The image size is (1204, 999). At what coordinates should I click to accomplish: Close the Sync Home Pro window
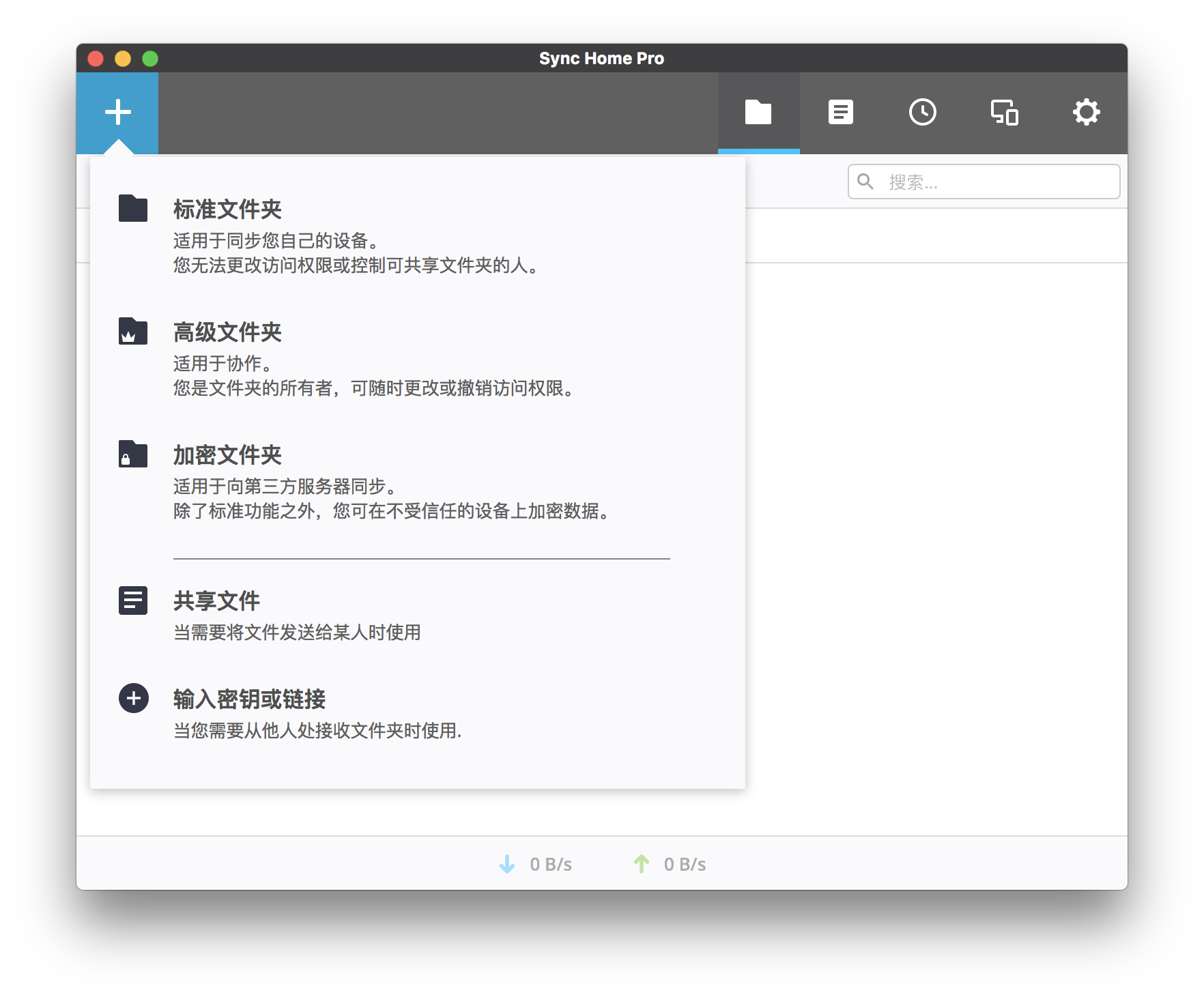point(96,59)
